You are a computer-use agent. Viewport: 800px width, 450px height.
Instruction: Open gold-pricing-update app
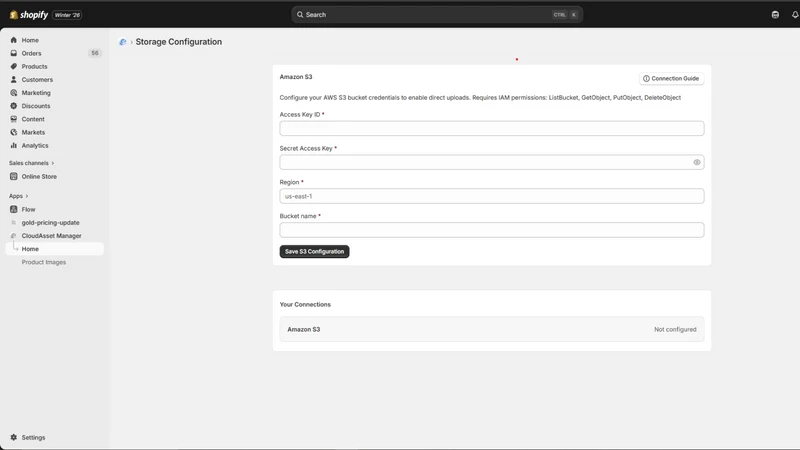(x=50, y=222)
